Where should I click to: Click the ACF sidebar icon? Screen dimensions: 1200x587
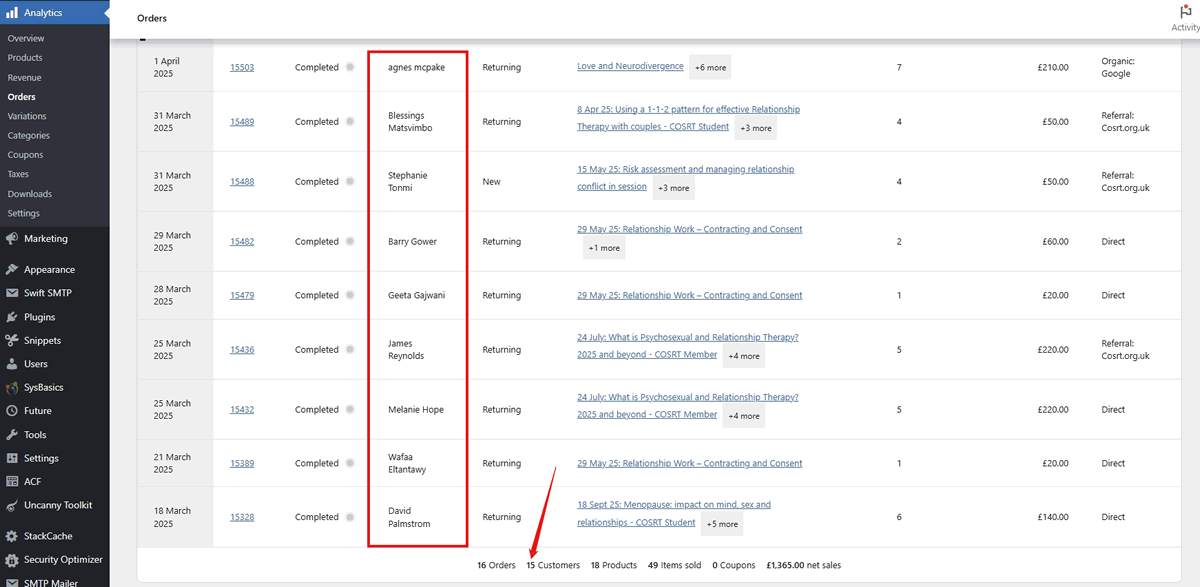coord(12,482)
